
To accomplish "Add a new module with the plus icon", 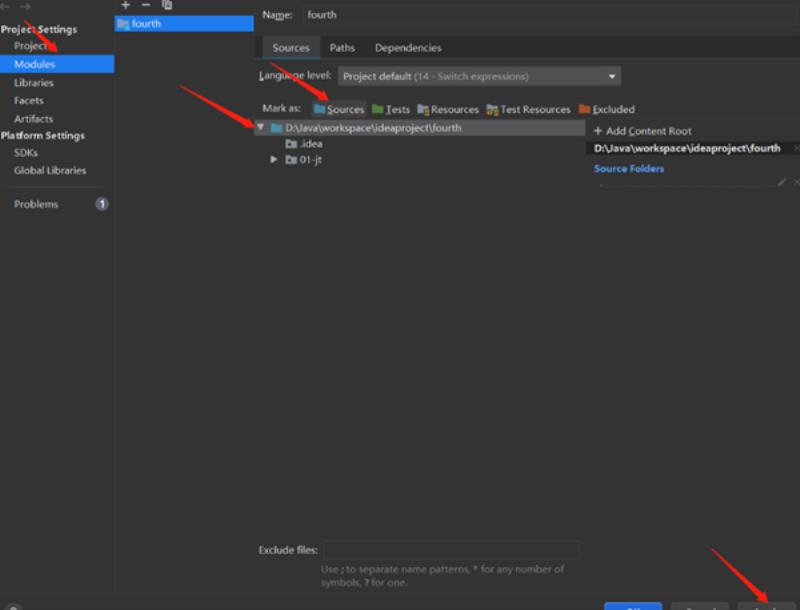I will coord(126,5).
